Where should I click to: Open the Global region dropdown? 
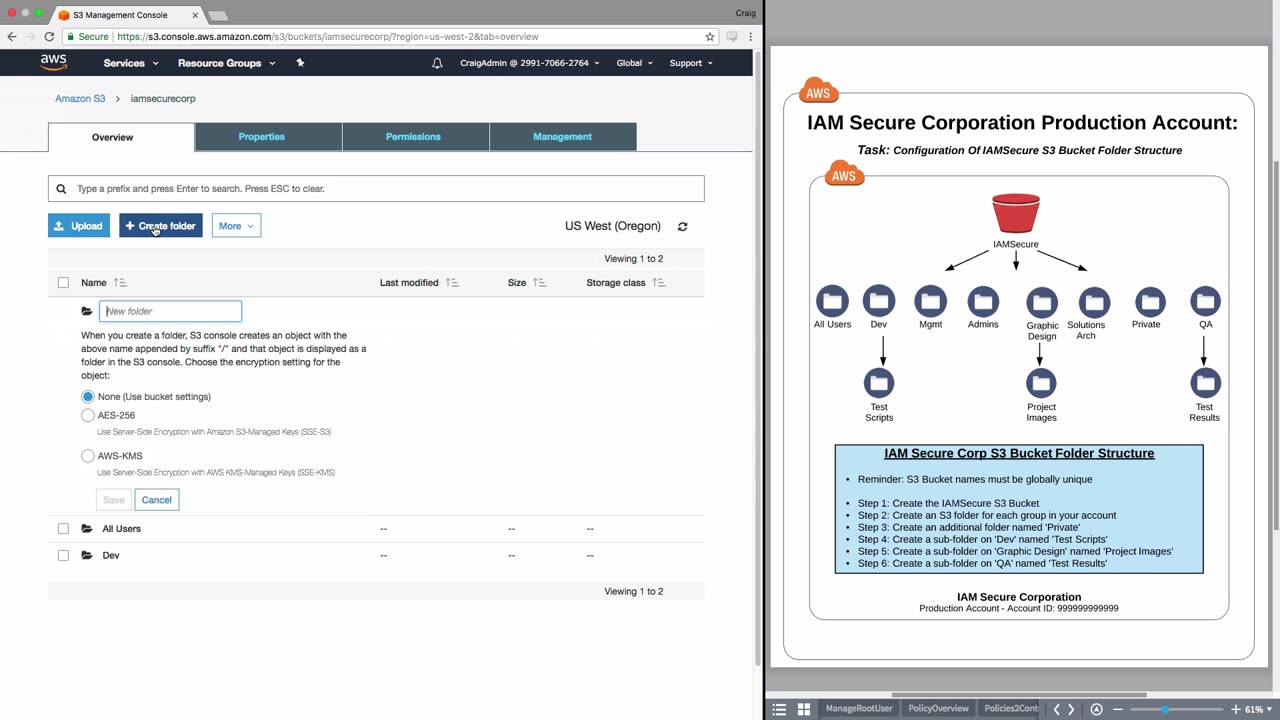[634, 63]
